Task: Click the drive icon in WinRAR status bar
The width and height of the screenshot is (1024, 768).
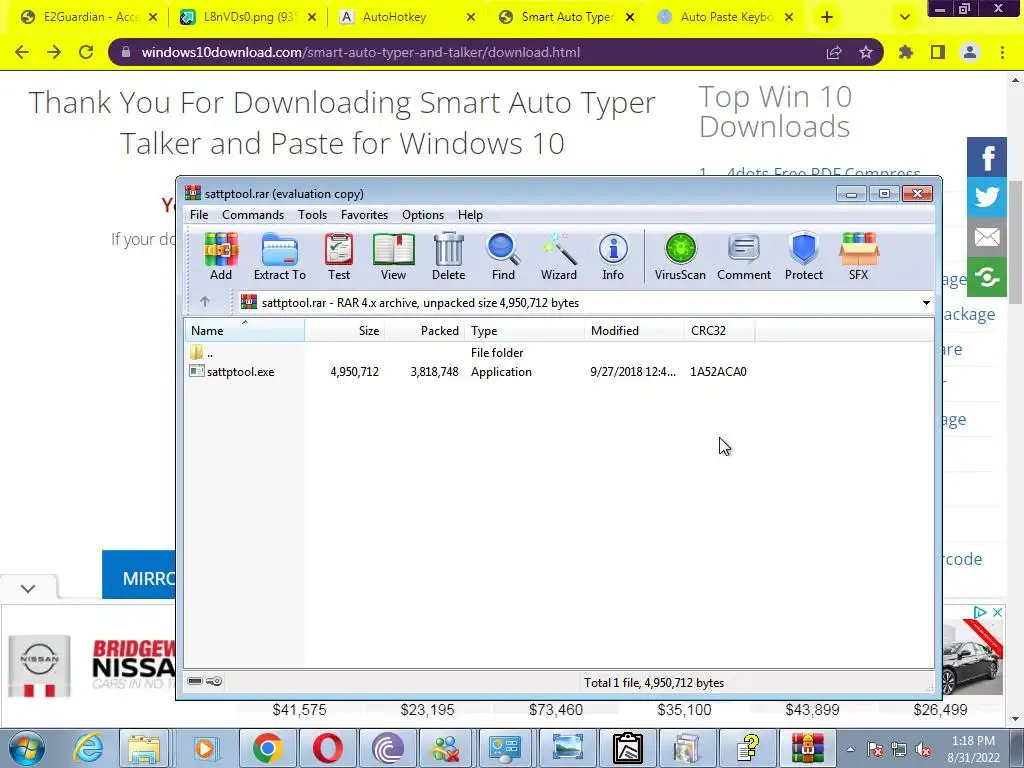Action: [195, 681]
